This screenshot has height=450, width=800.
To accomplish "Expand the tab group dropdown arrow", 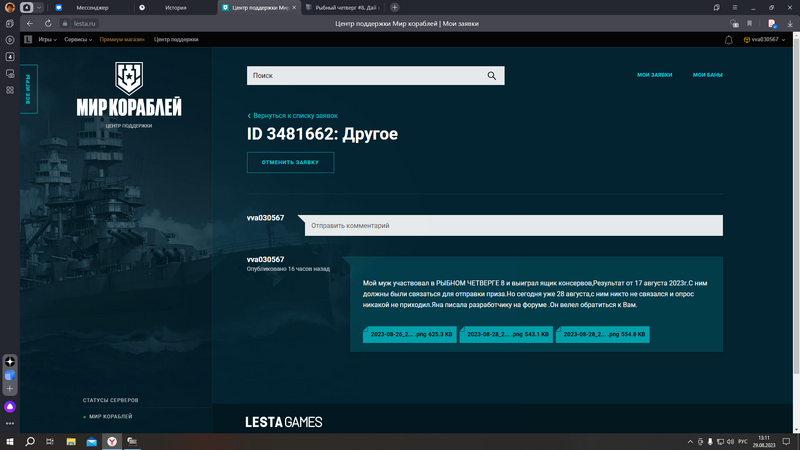I will (x=39, y=8).
